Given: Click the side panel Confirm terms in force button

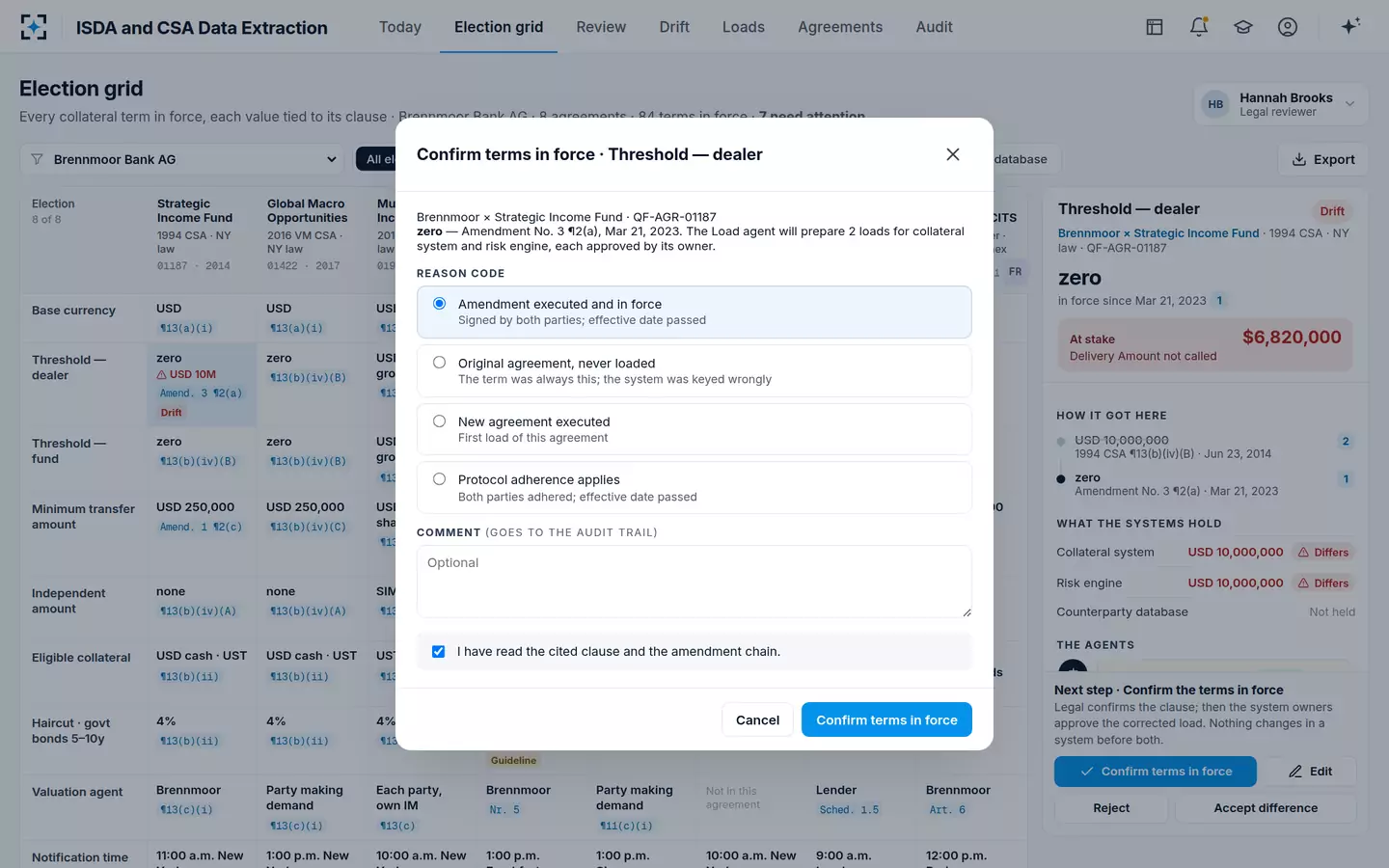Looking at the screenshot, I should pos(1156,772).
